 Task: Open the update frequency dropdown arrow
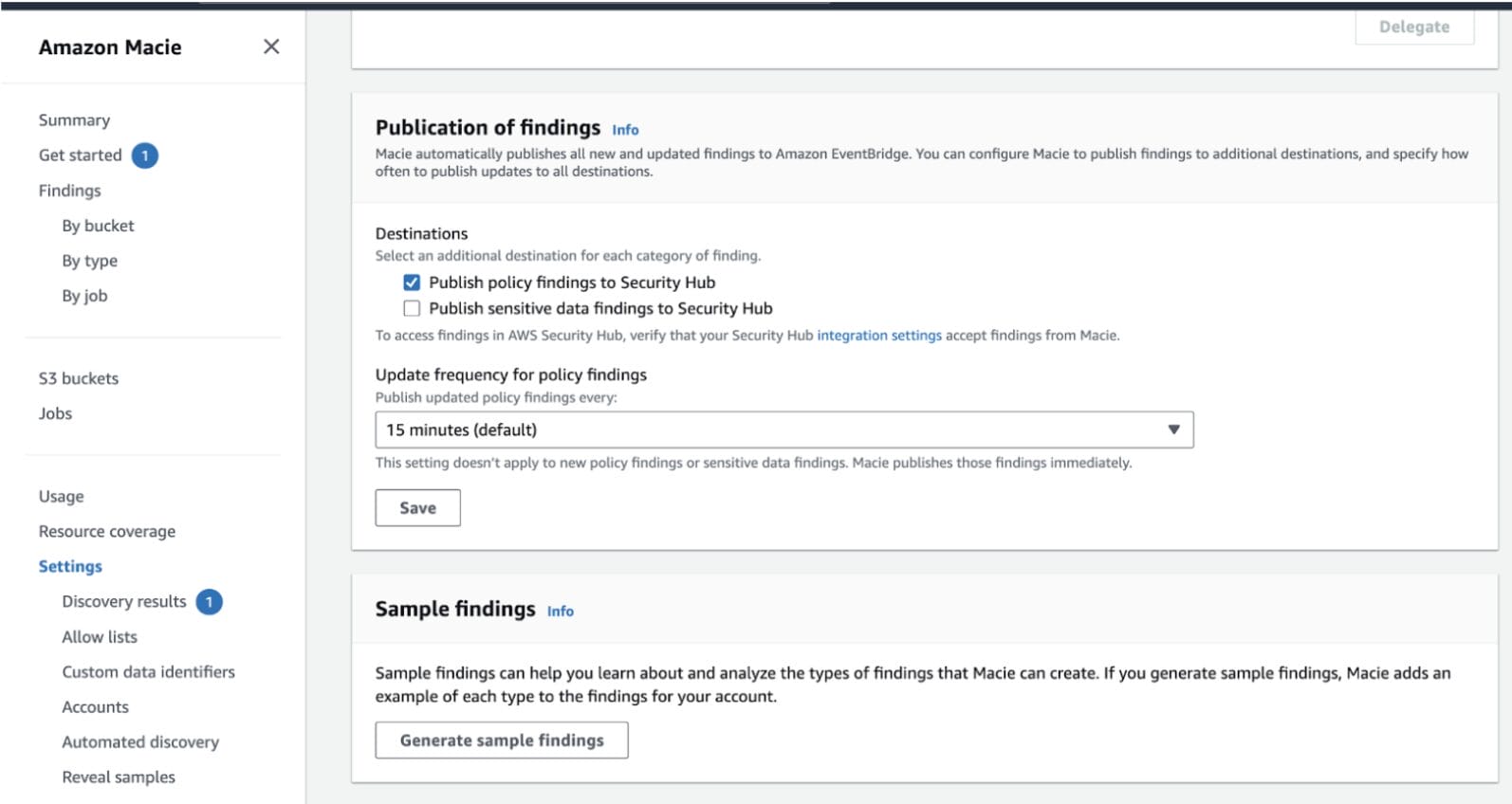click(x=1173, y=429)
